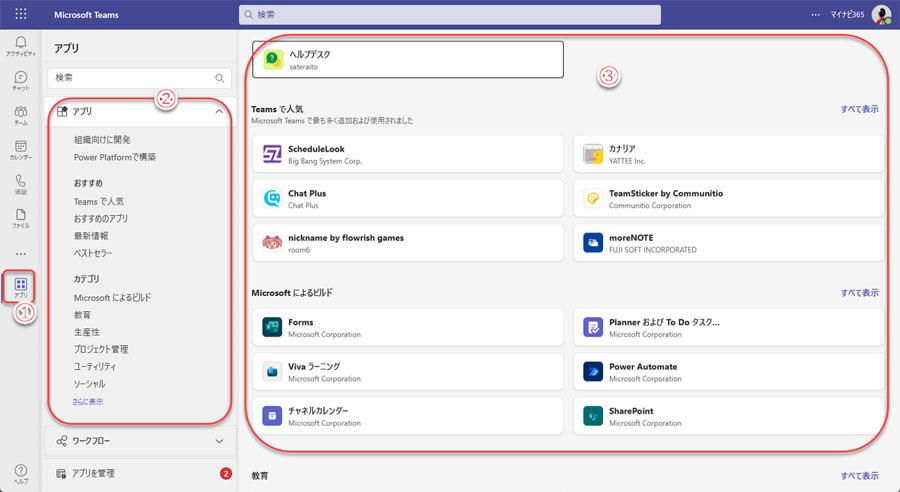Image resolution: width=900 pixels, height=492 pixels.
Task: Click さらに表示 to show more categories
Action: [88, 402]
